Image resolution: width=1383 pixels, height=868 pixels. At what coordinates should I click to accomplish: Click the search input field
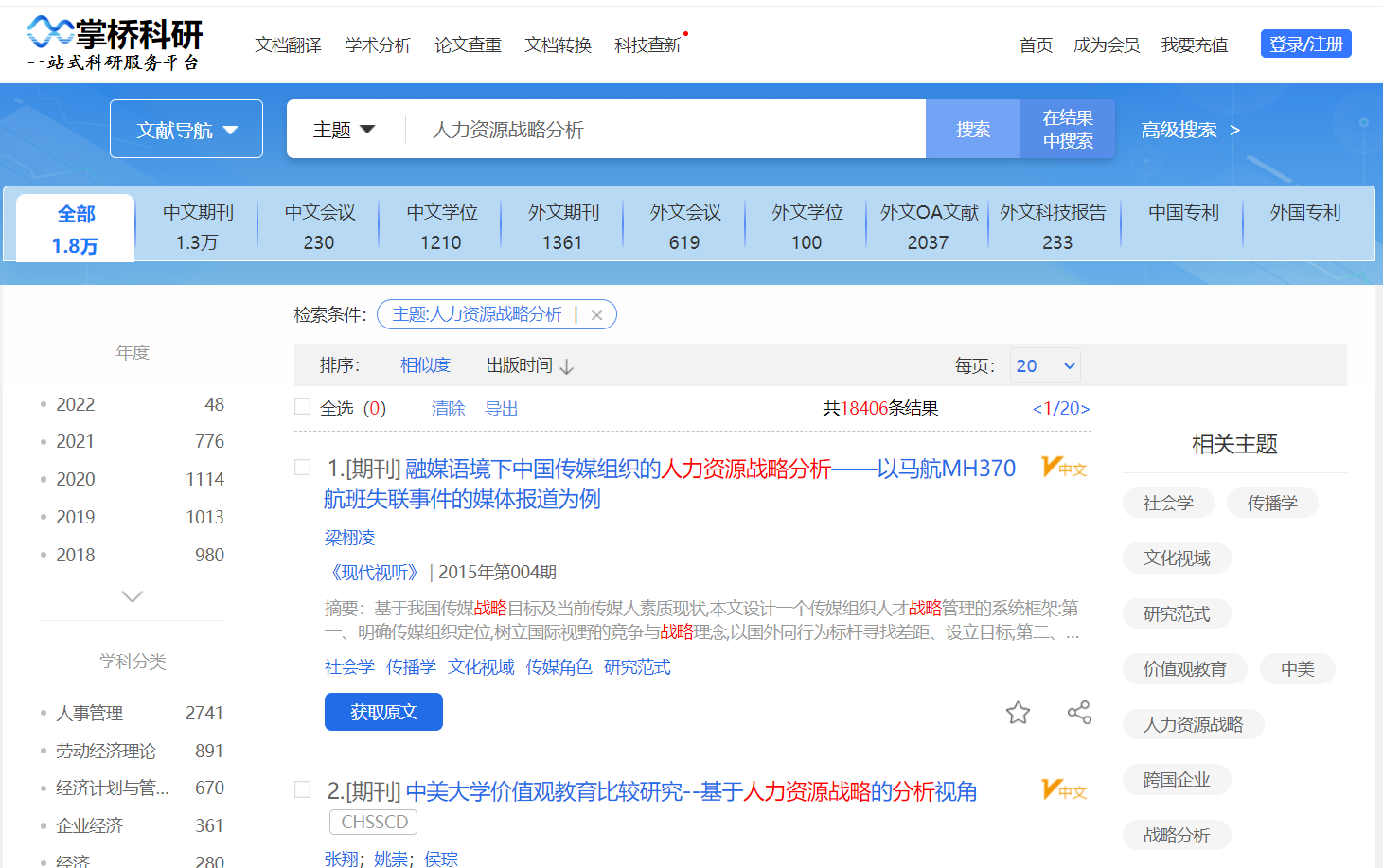point(665,129)
